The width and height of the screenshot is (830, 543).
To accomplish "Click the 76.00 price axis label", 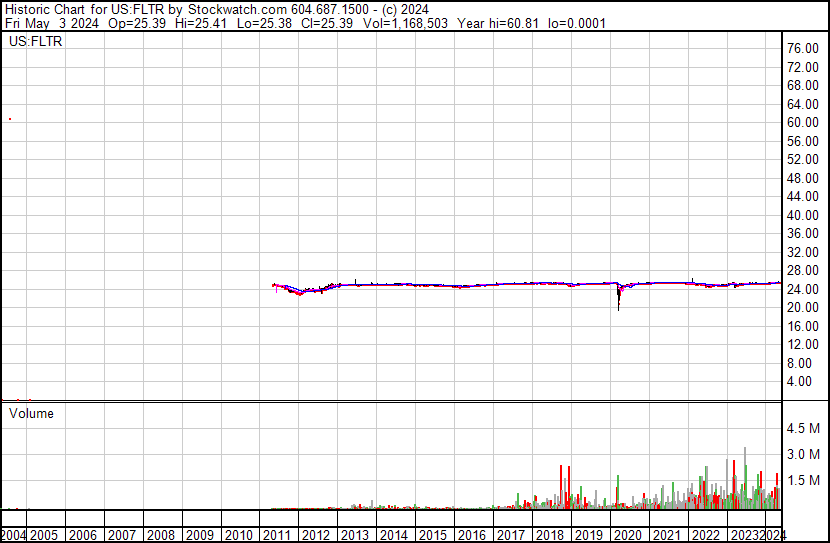I will (803, 49).
